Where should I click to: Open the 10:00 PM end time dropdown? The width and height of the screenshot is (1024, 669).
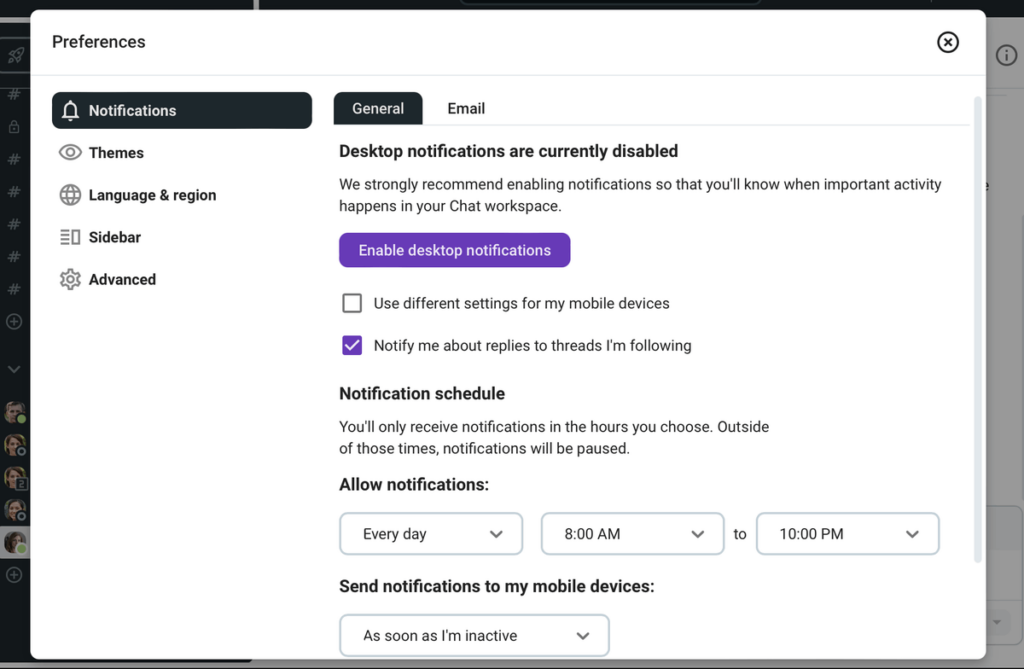847,534
